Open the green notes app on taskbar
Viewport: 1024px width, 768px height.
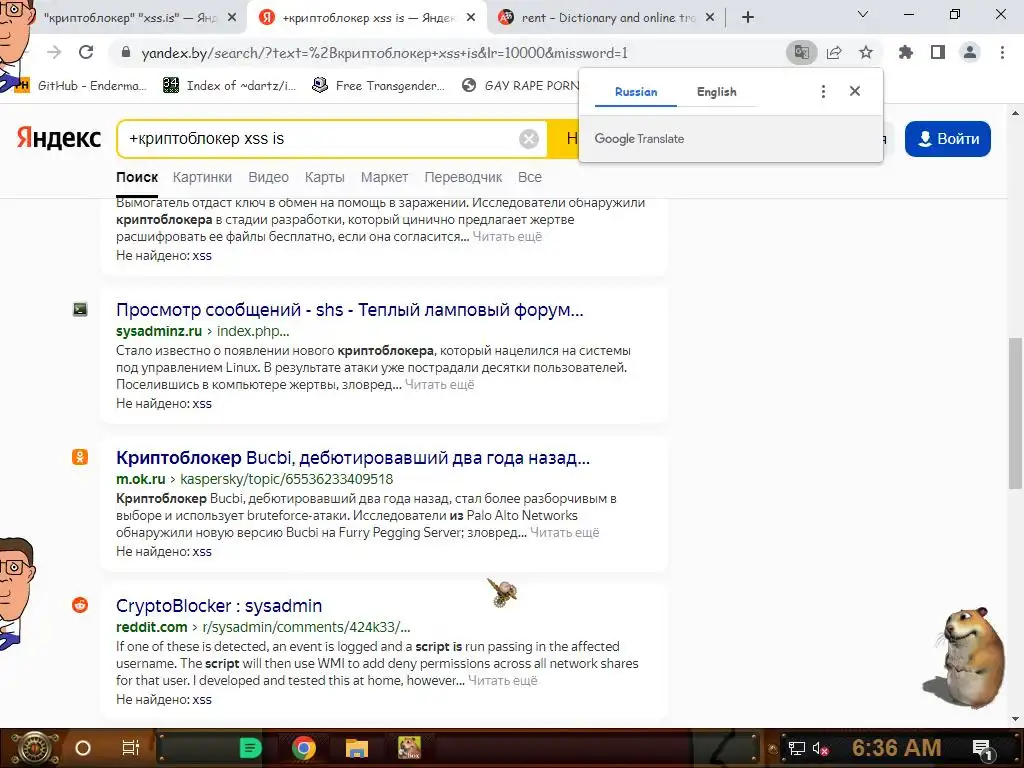[250, 748]
